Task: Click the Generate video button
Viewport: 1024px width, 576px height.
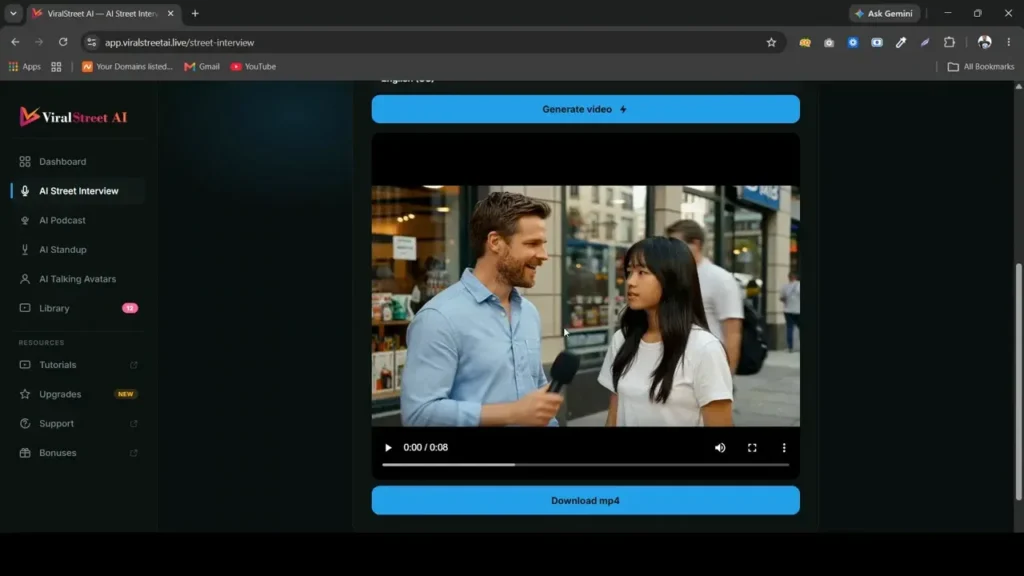Action: (585, 109)
